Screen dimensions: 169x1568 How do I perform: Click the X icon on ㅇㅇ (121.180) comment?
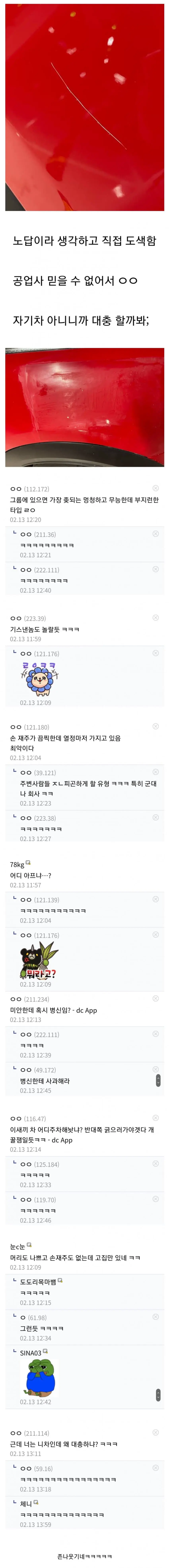[x=155, y=726]
